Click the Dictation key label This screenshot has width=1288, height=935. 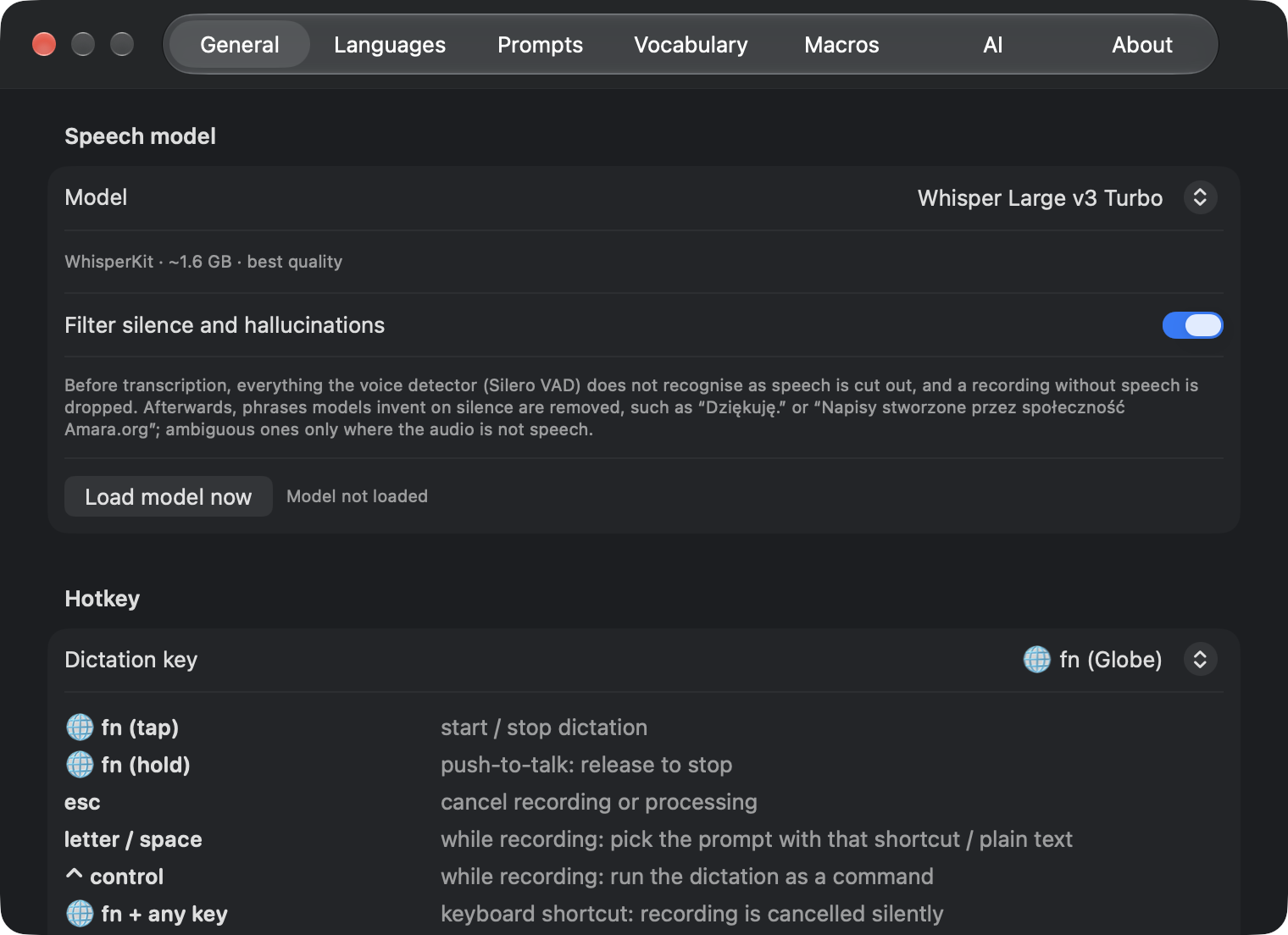tap(131, 660)
